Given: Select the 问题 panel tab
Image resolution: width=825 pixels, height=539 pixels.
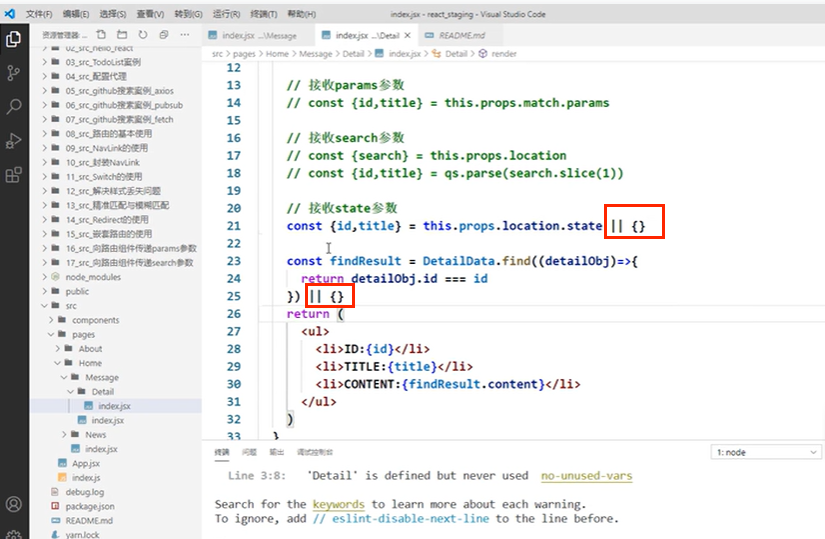Looking at the screenshot, I should pos(249,452).
